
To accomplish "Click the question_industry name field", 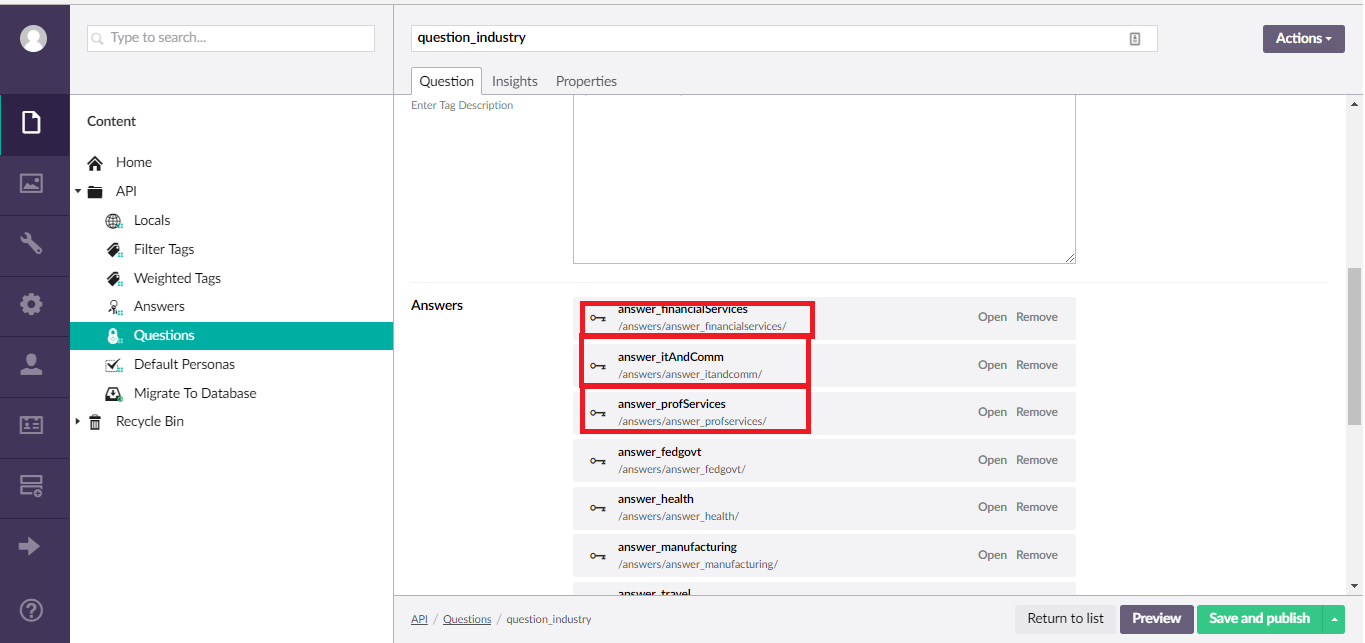I will [784, 38].
